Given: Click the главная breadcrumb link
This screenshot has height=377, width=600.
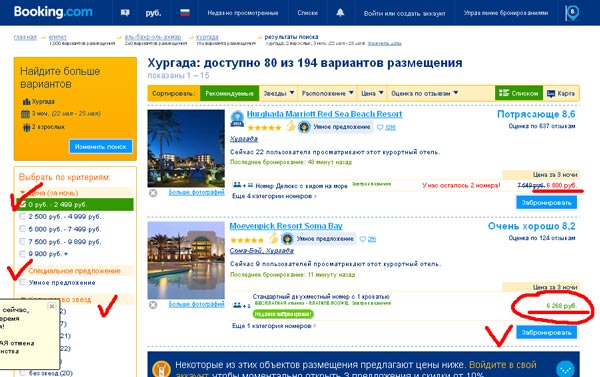Looking at the screenshot, I should click(x=25, y=37).
